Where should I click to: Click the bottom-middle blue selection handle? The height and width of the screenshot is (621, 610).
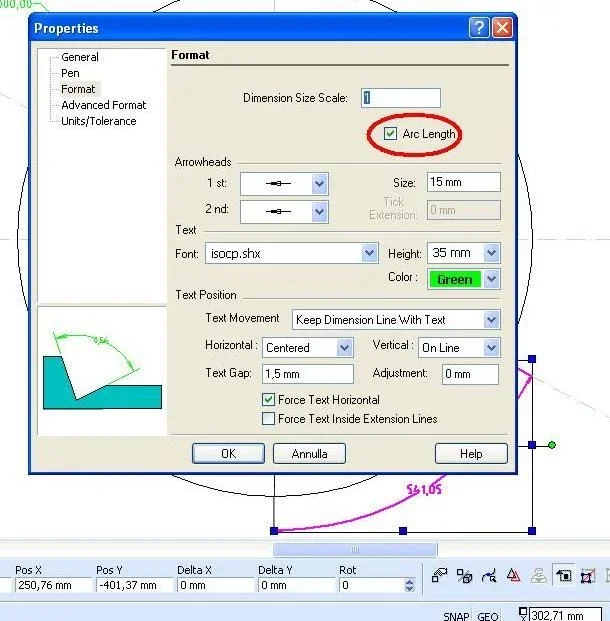point(403,531)
